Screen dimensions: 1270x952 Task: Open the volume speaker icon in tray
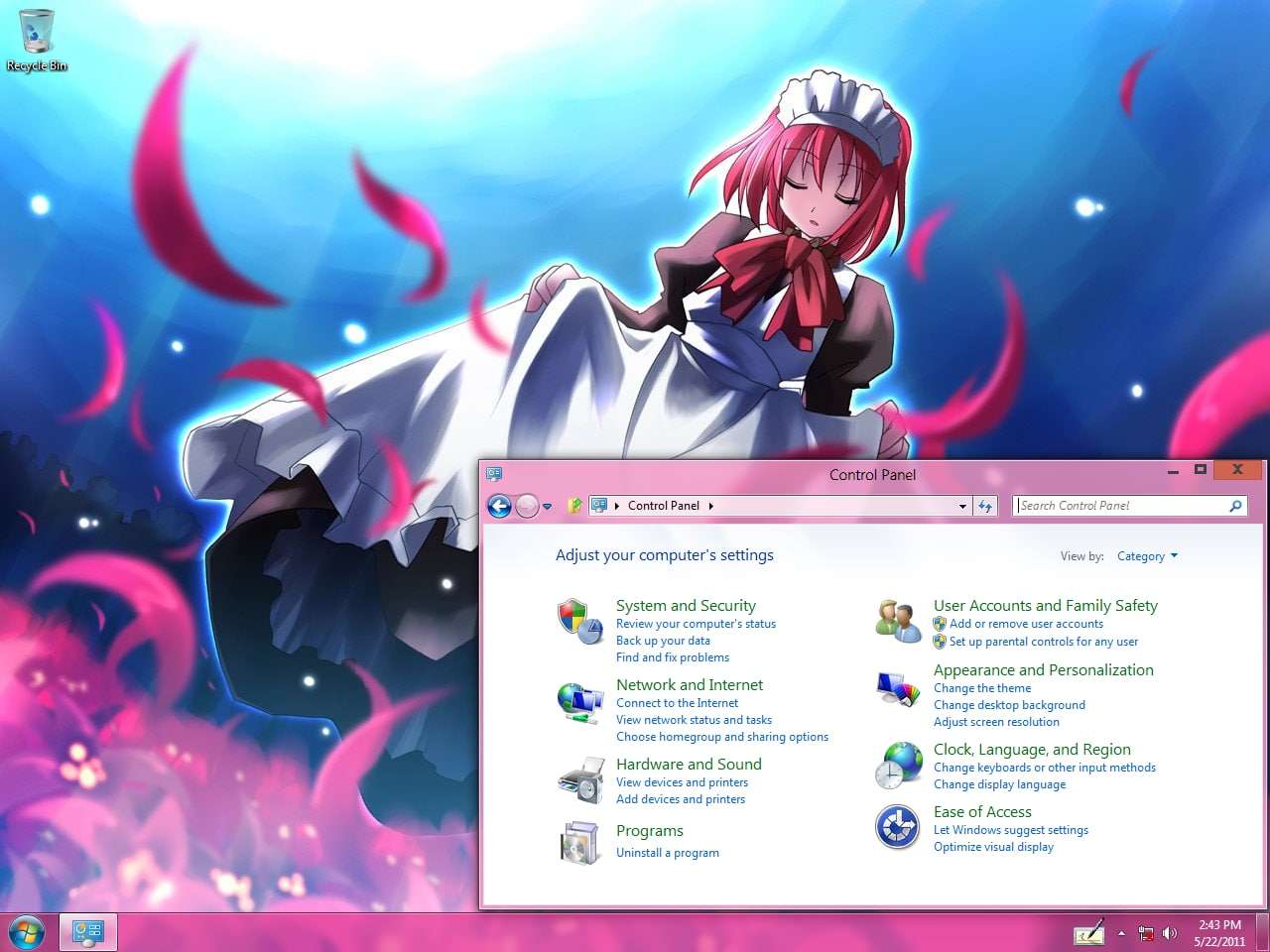[1170, 933]
